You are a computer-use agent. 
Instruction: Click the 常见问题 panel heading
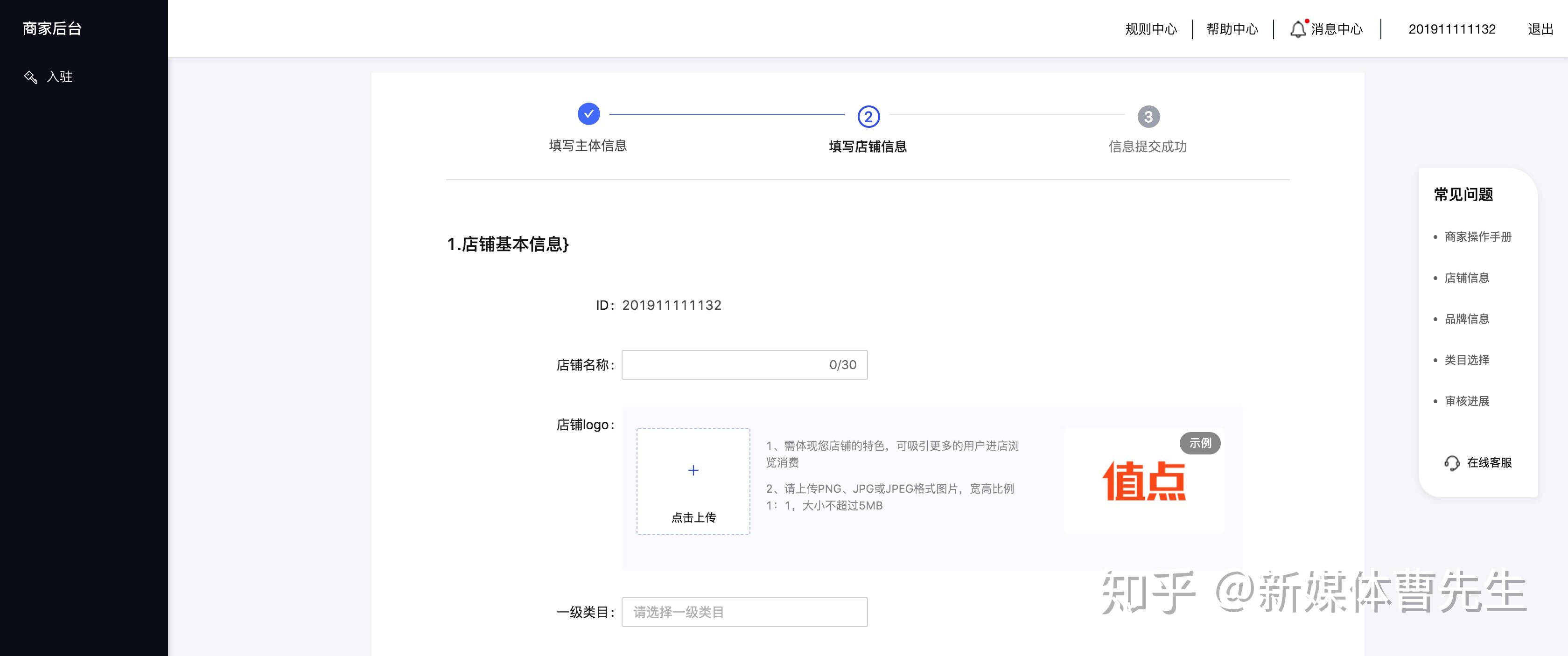pos(1463,195)
